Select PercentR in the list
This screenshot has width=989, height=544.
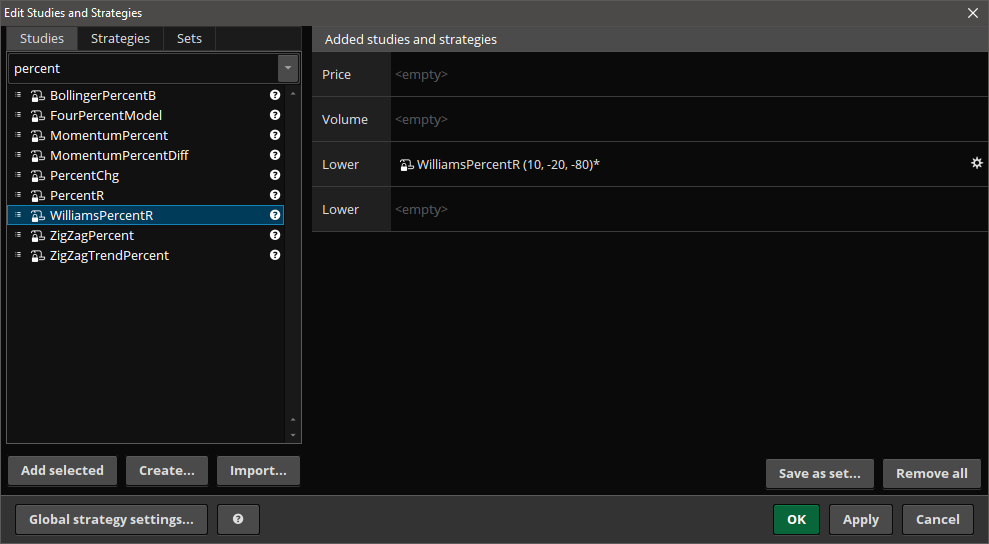click(145, 196)
